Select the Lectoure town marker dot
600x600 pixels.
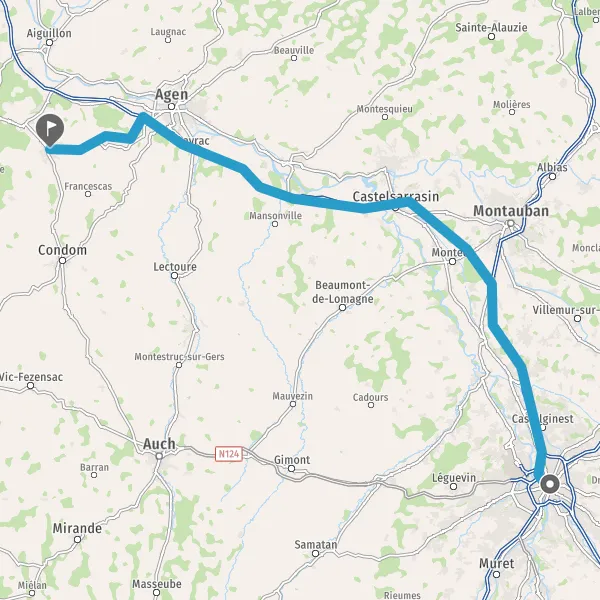[x=174, y=276]
